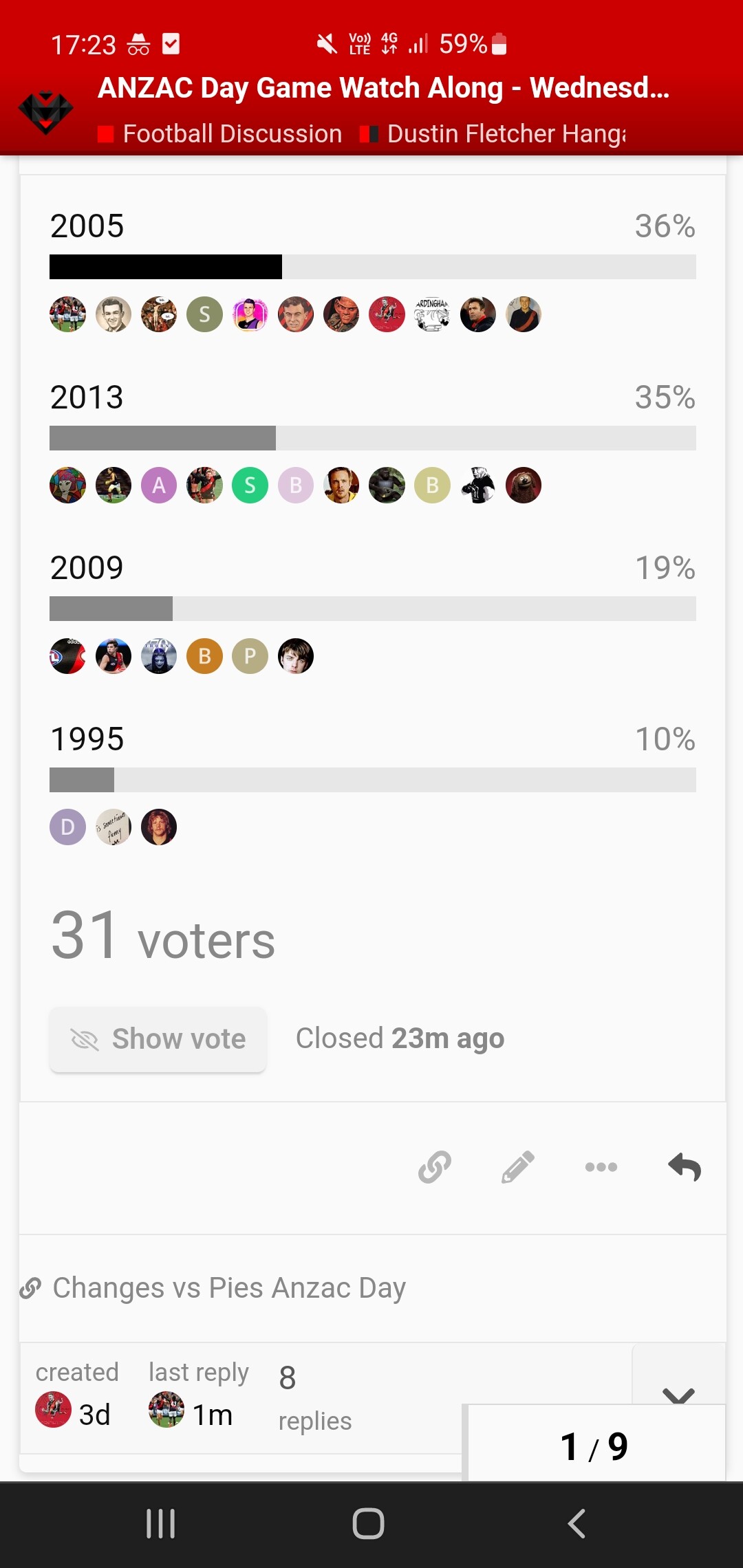Viewport: 743px width, 1568px height.
Task: Open the Dustin Fletcher Hangar subcategory
Action: tap(493, 133)
